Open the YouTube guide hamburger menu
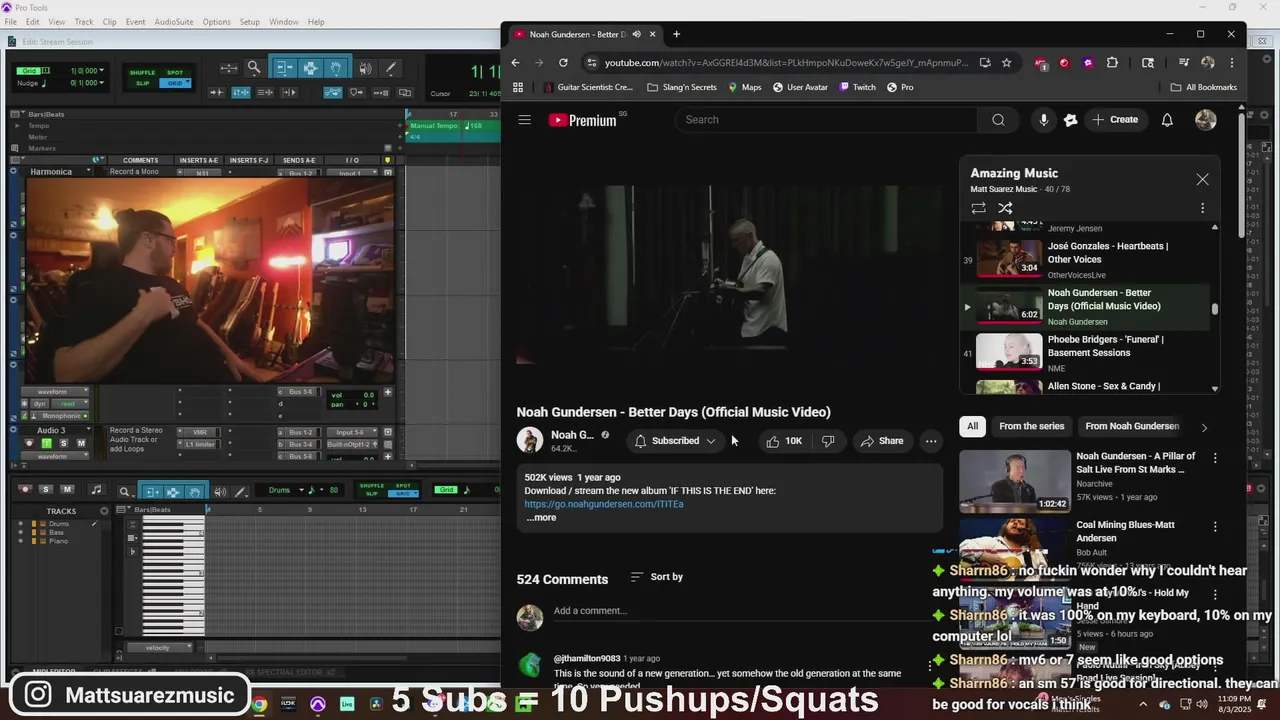The height and width of the screenshot is (720, 1280). click(524, 120)
